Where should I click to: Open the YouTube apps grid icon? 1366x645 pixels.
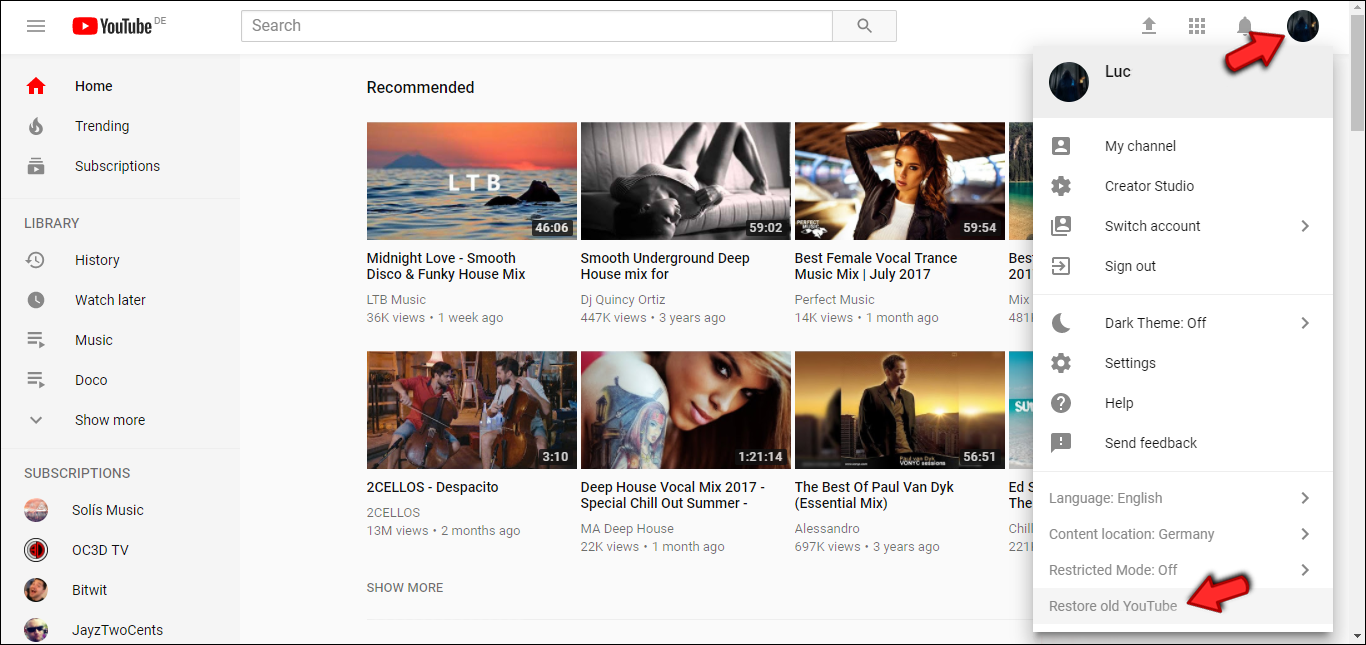(x=1197, y=26)
